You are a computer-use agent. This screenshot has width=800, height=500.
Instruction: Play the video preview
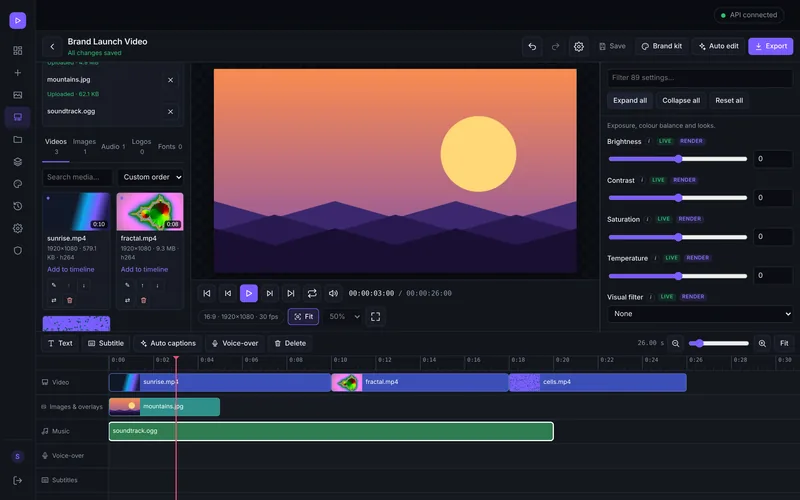tap(248, 293)
